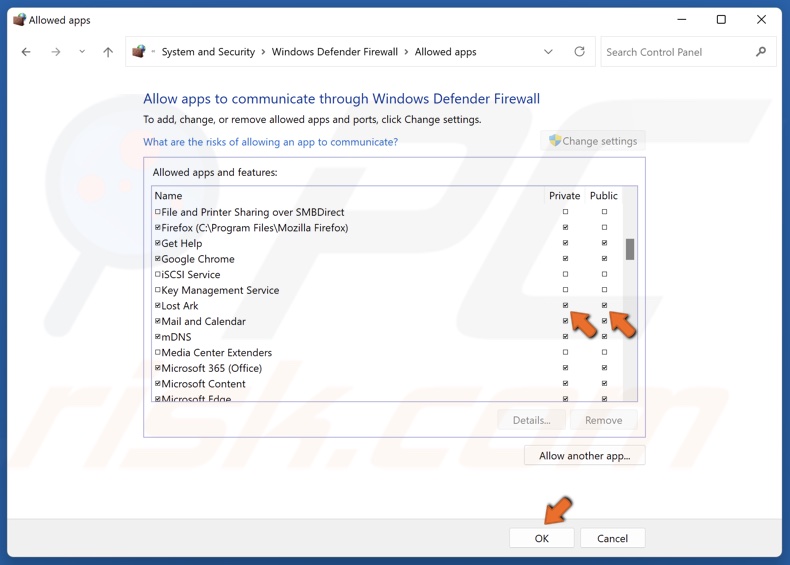Open recent locations dropdown chevron

click(82, 51)
